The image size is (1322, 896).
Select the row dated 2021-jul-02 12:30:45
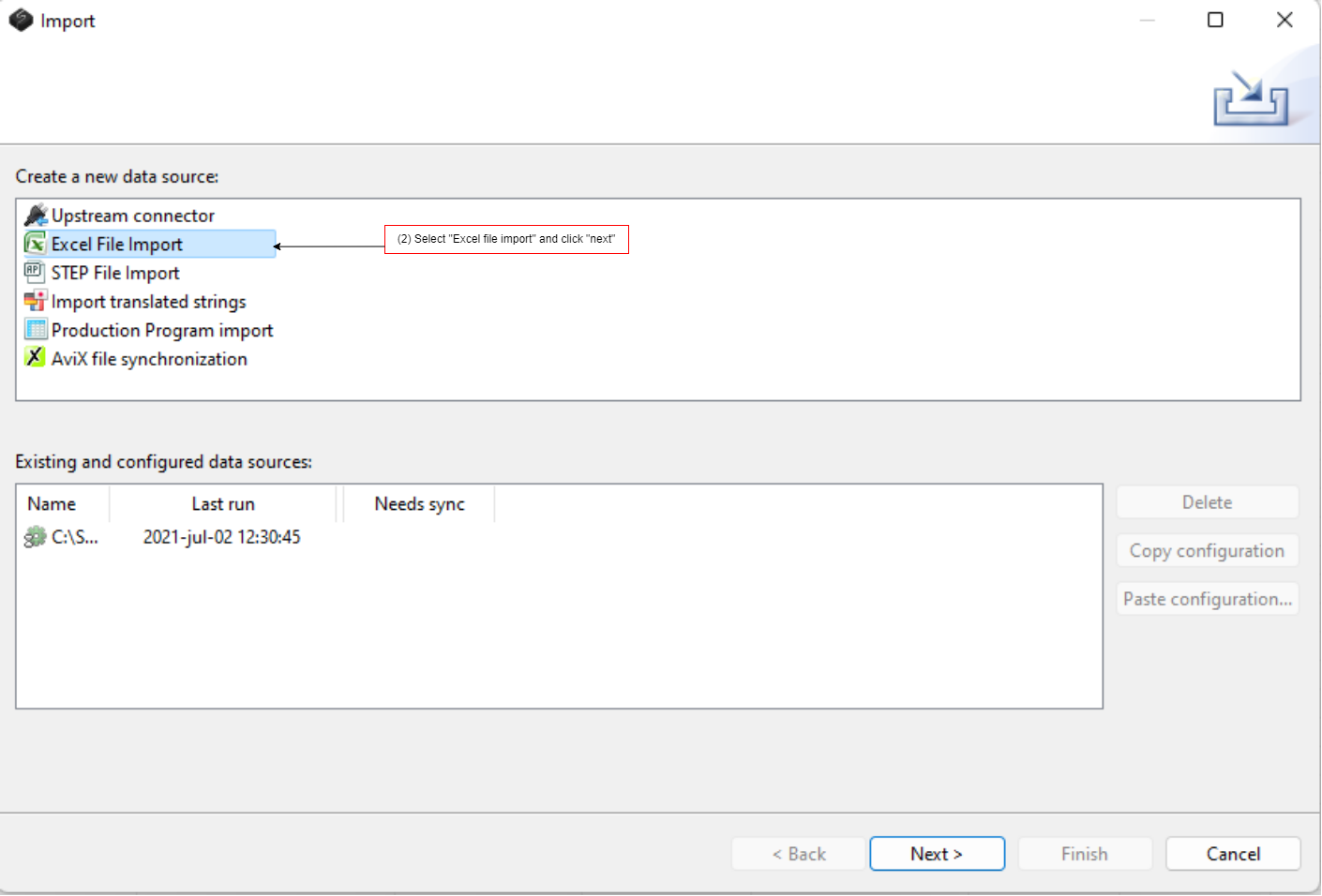[x=221, y=537]
